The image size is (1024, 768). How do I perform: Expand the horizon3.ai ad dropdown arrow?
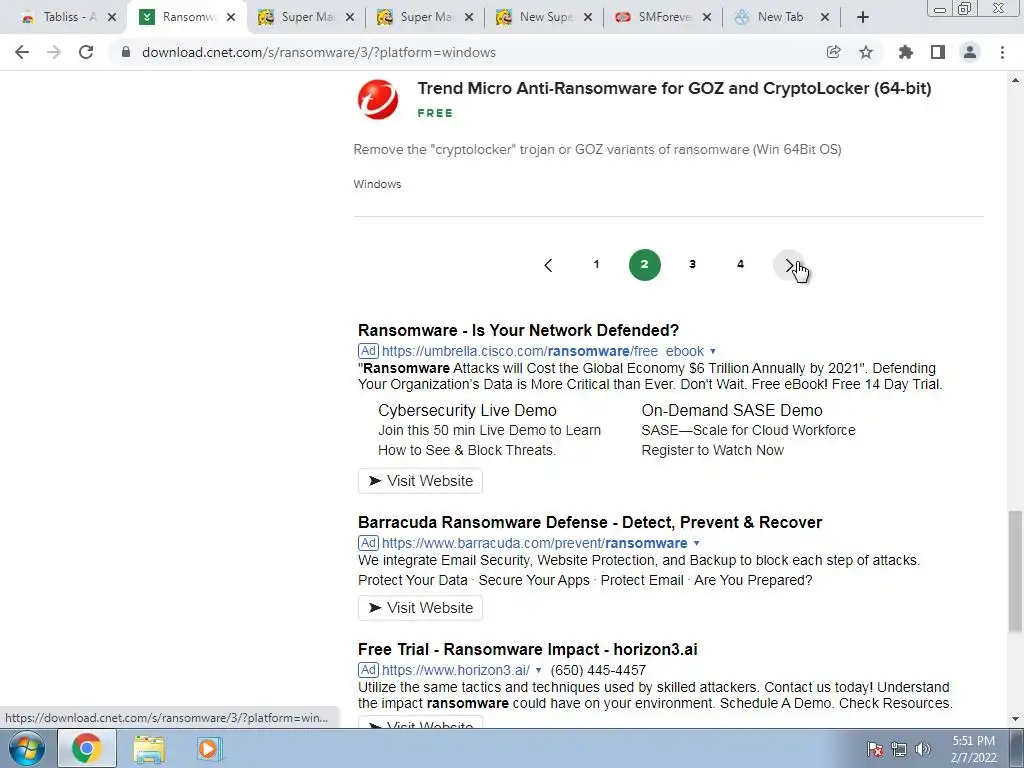(538, 671)
